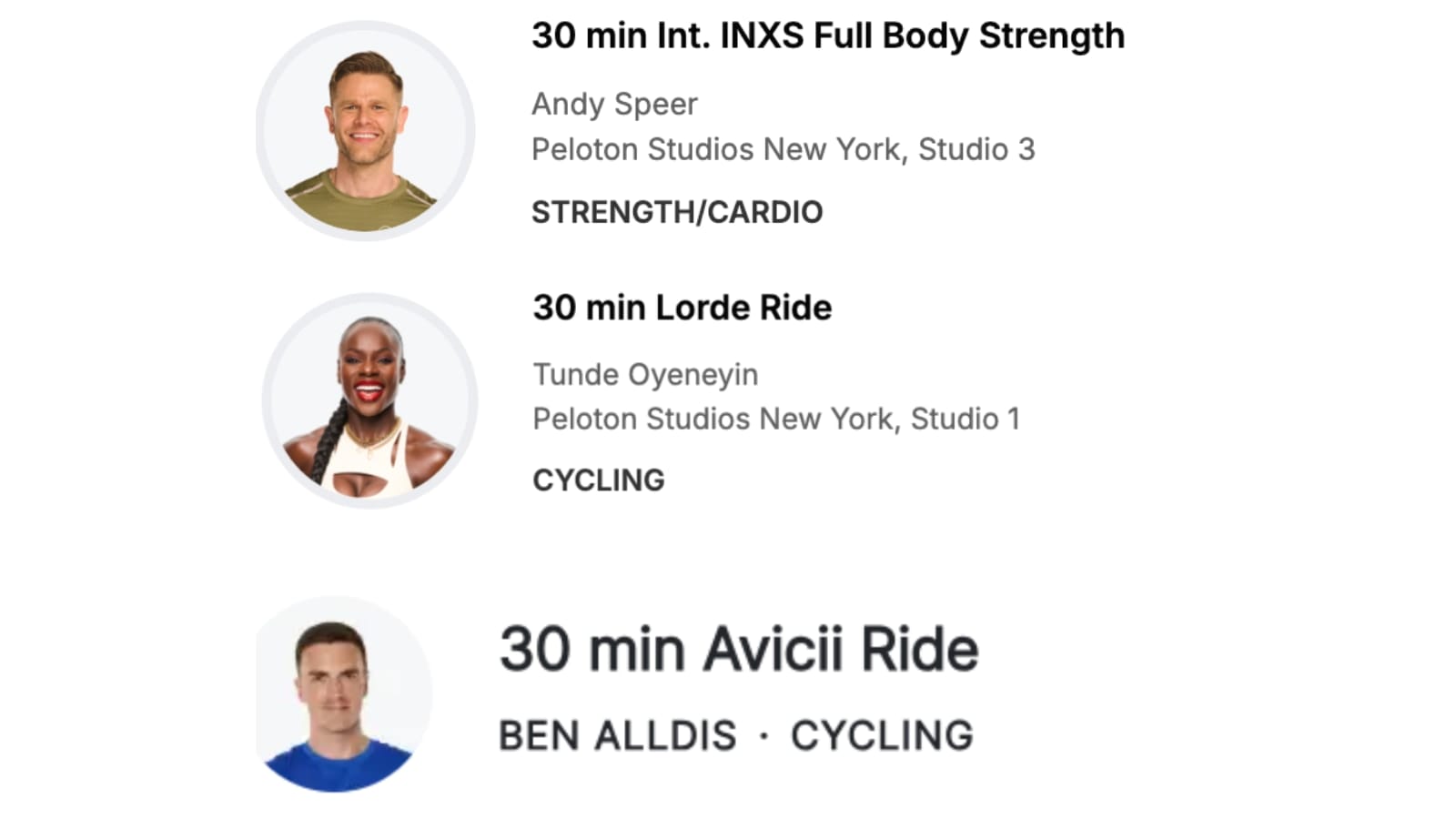Click the CYCLING label under Lorde Ride

(598, 480)
